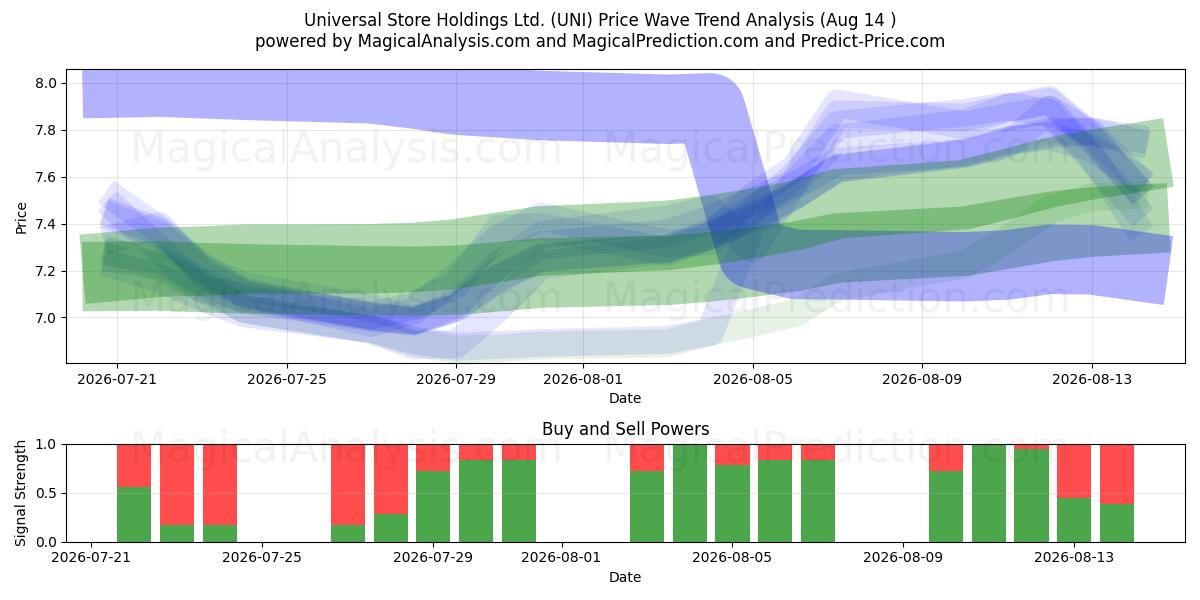Click the 0.5 signal strength tick

click(48, 493)
